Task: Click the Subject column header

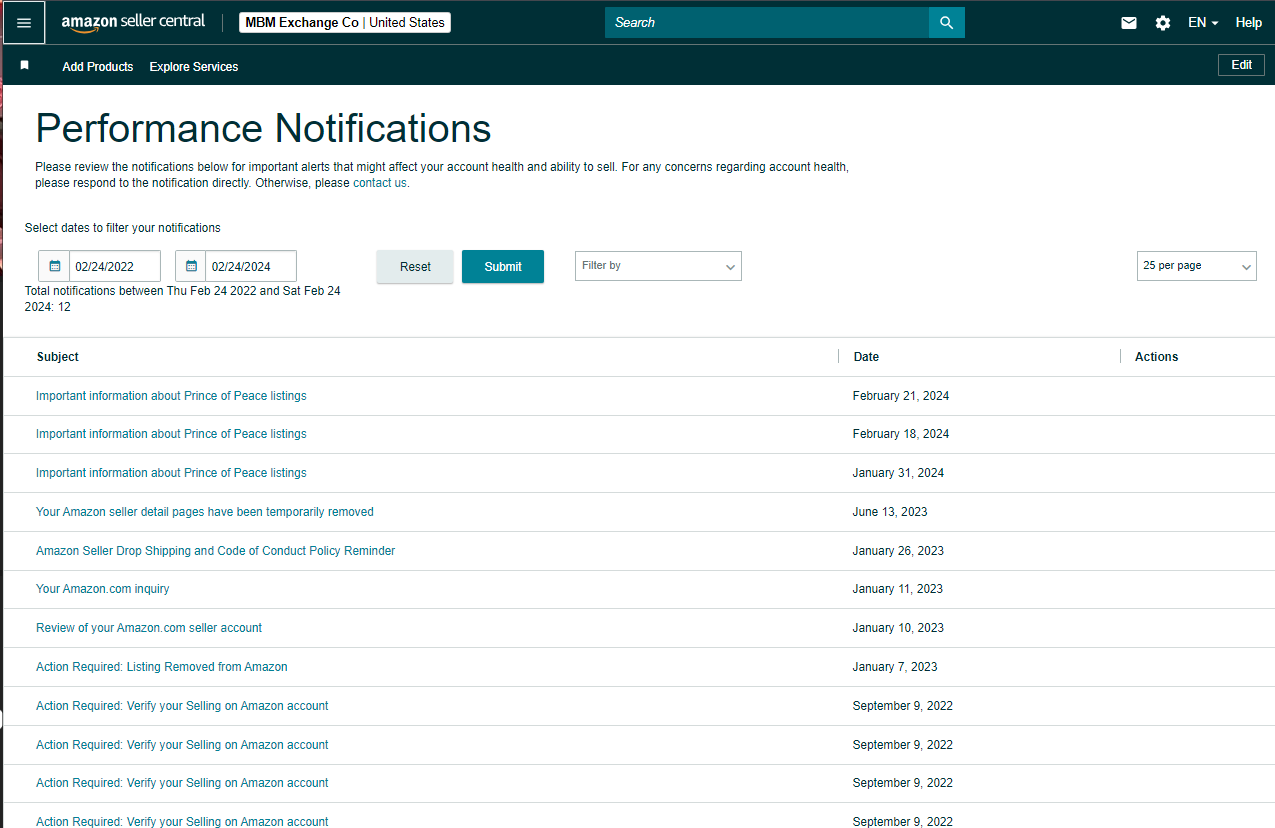Action: [58, 357]
